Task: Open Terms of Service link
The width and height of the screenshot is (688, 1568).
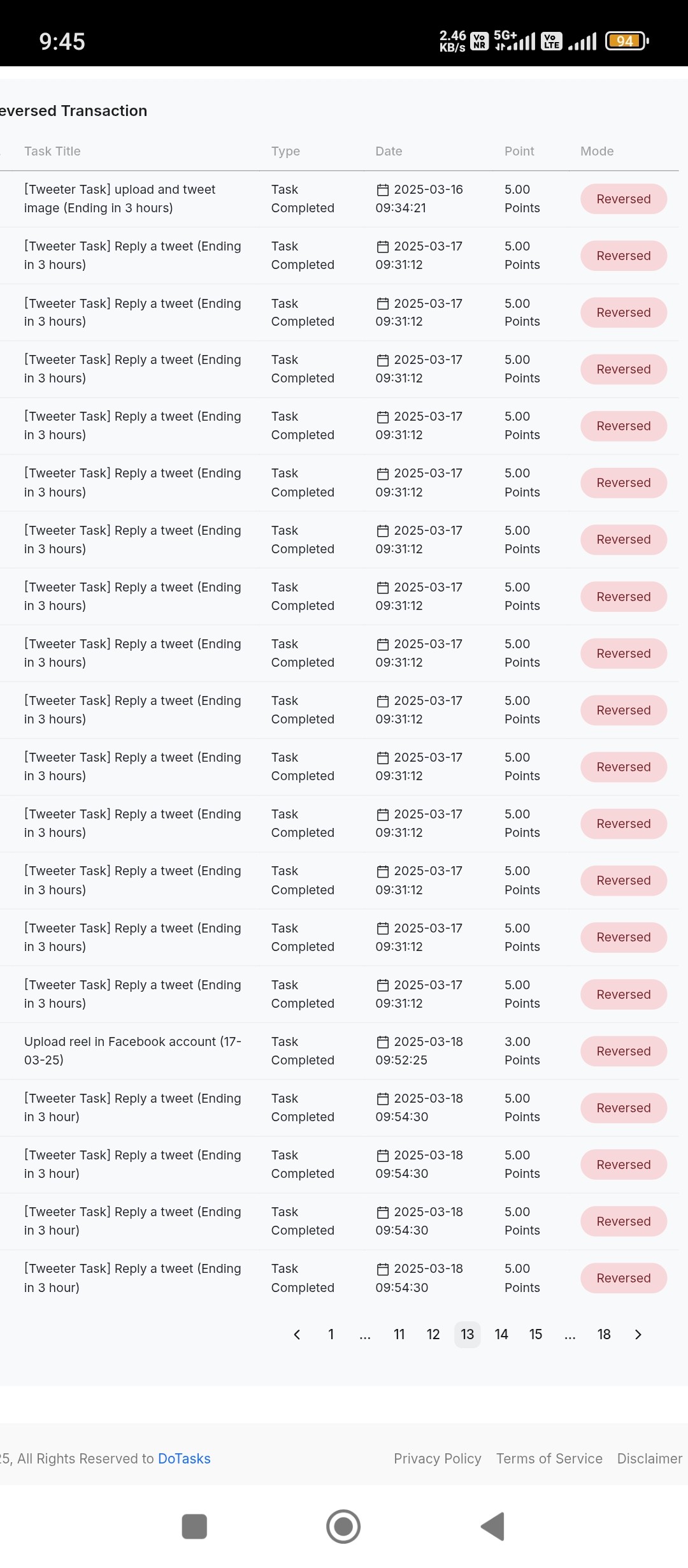Action: (x=549, y=1458)
